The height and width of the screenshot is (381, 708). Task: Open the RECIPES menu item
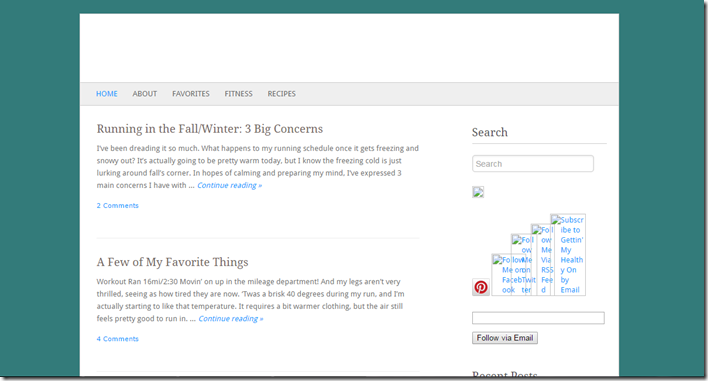tap(281, 94)
